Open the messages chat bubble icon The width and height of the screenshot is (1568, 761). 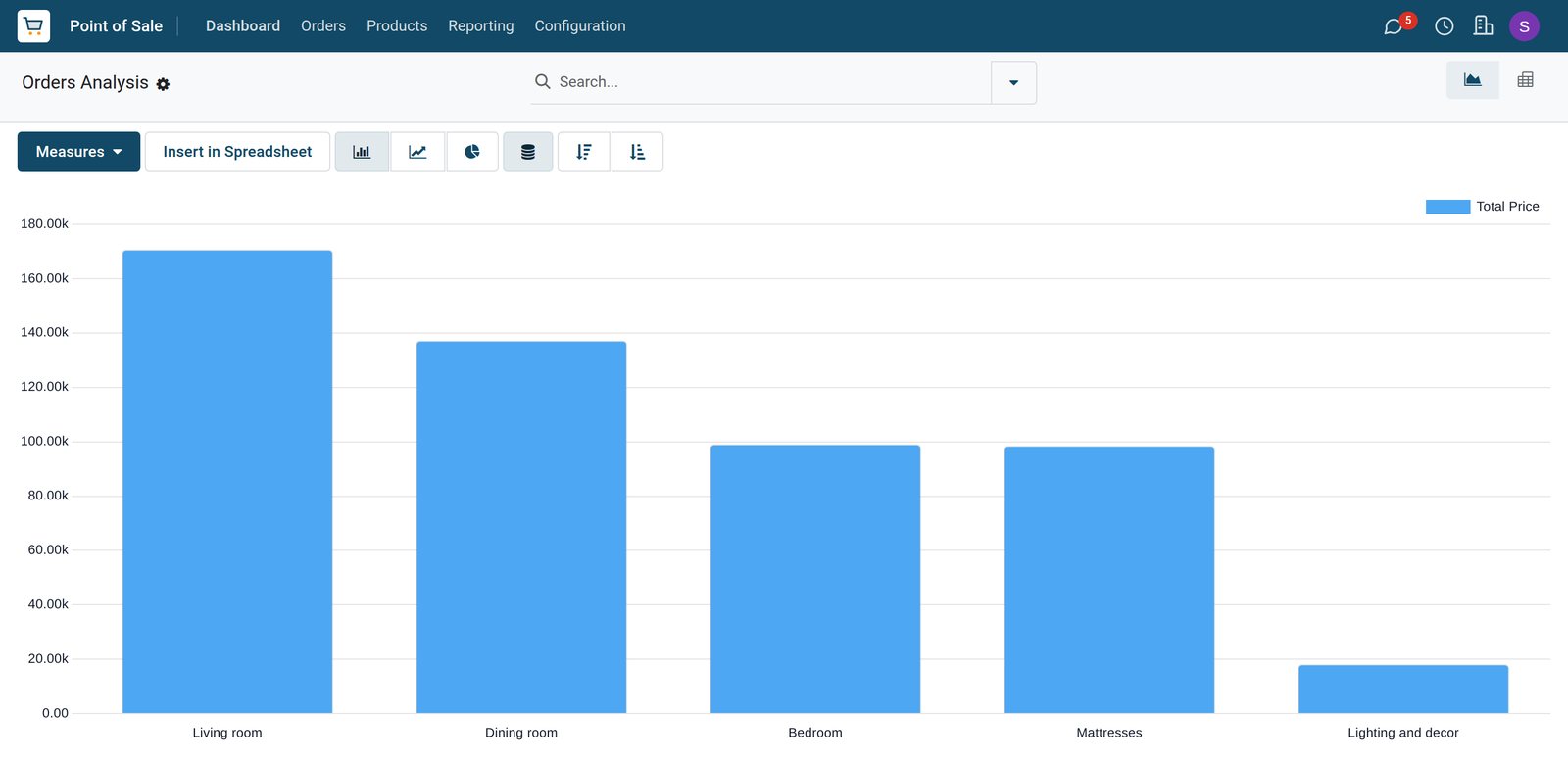click(1393, 26)
